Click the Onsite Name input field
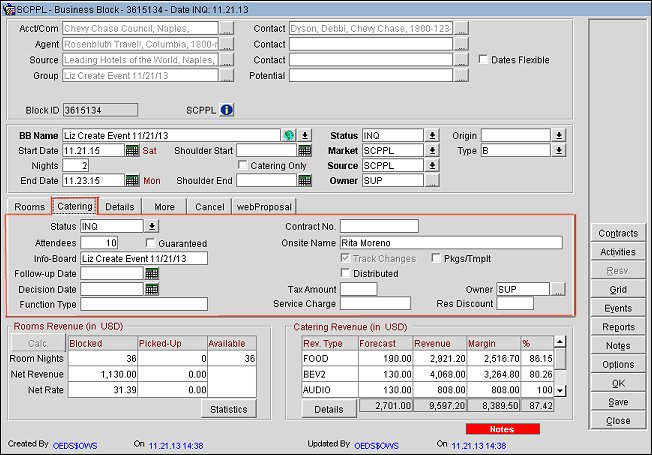This screenshot has height=455, width=652. (450, 242)
